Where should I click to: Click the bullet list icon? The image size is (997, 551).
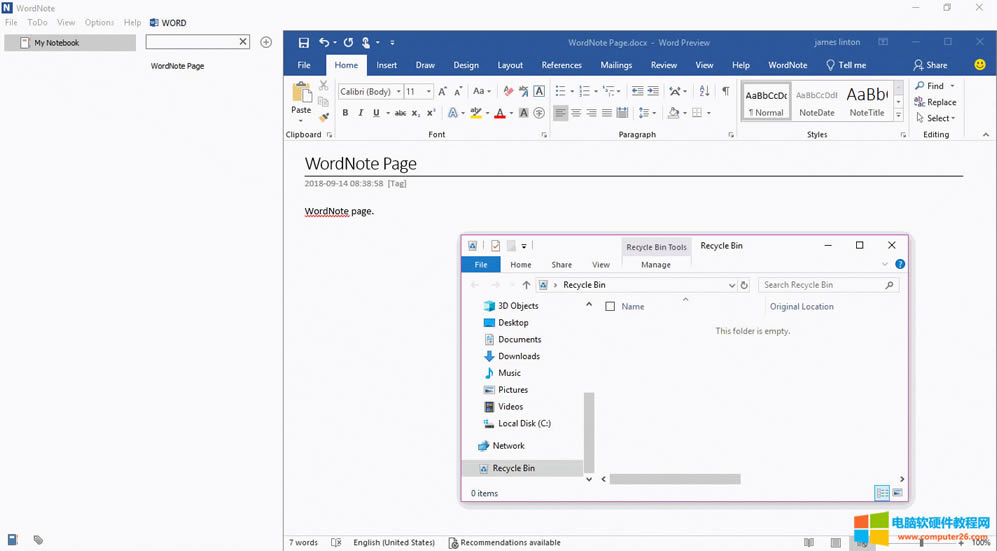point(561,91)
